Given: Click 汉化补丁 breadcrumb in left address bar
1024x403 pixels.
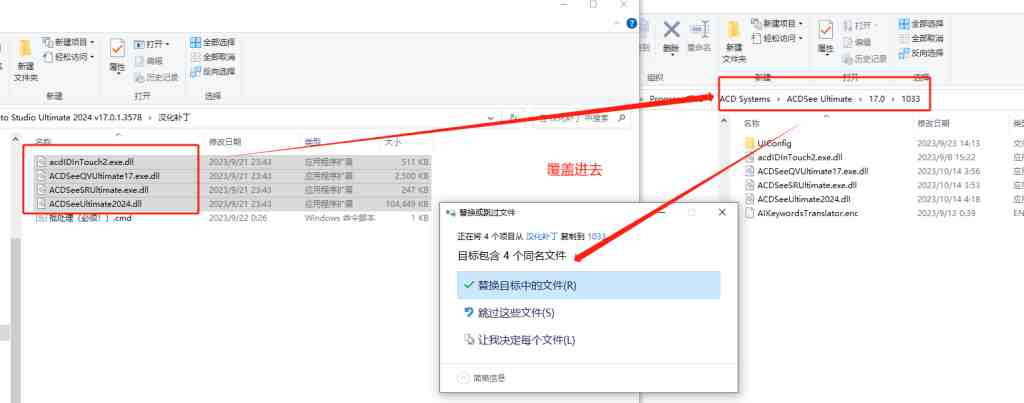Looking at the screenshot, I should (175, 118).
